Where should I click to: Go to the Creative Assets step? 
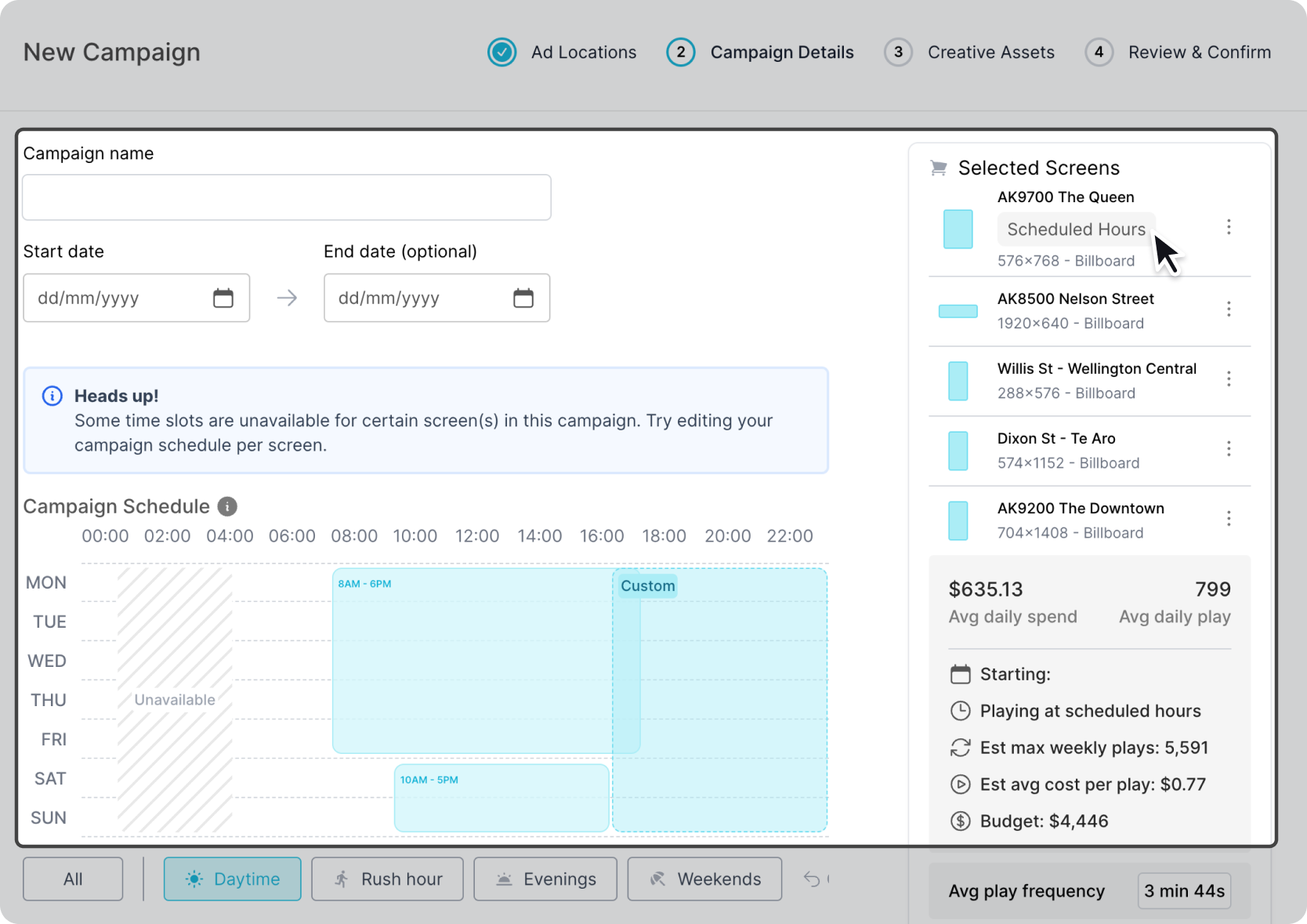(991, 53)
